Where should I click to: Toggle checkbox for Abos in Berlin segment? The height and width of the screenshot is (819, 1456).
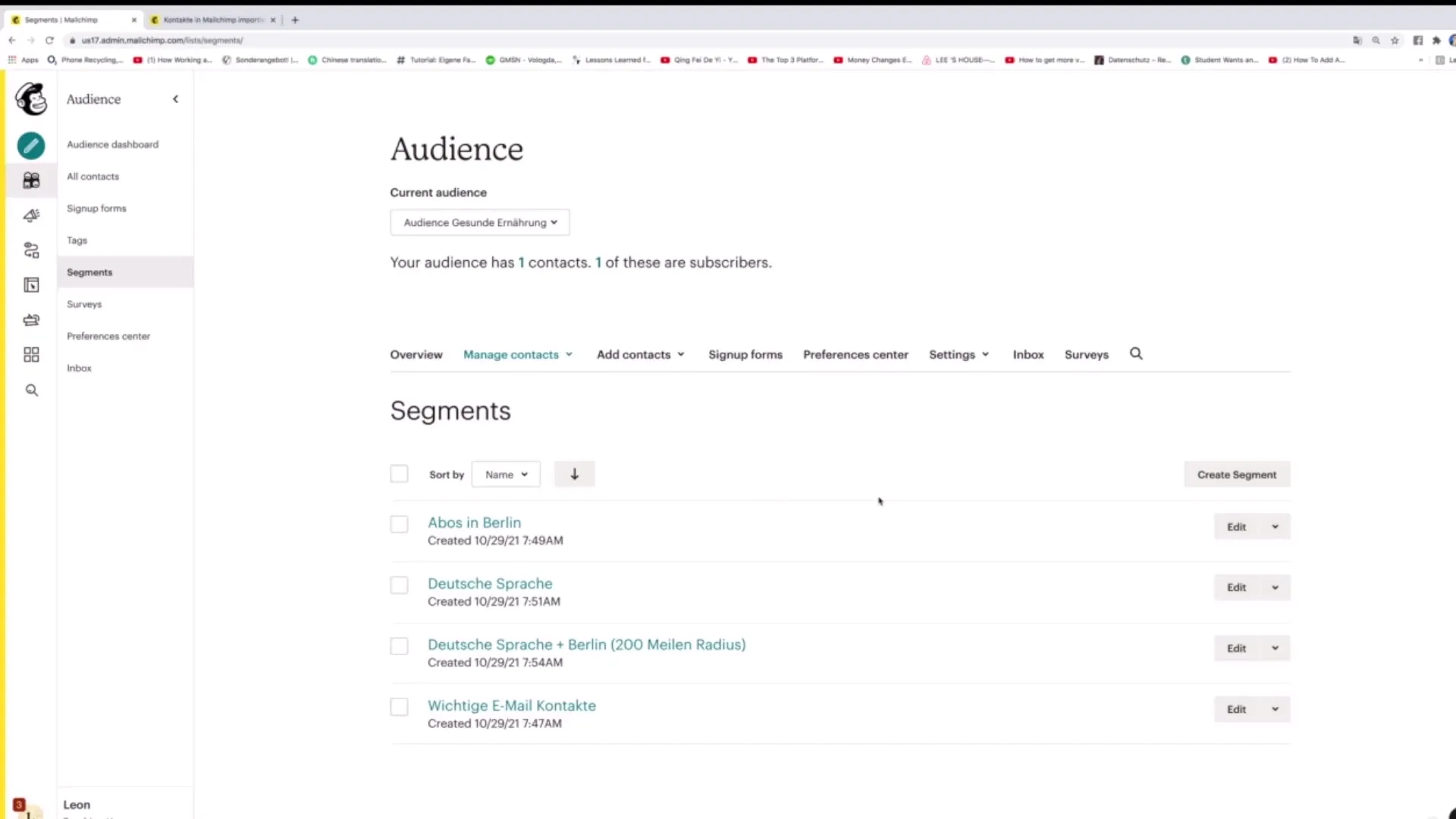[x=398, y=524]
